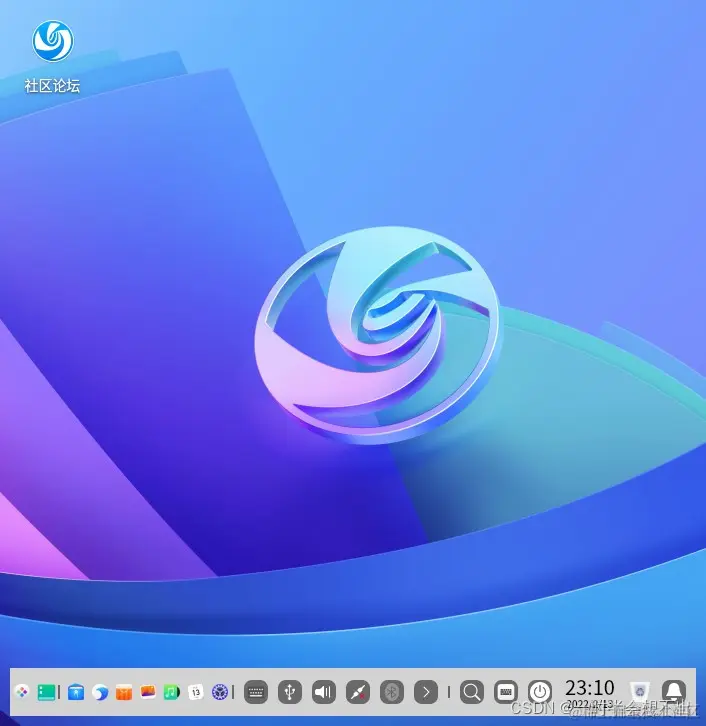Click the power shutdown button
Viewport: 706px width, 726px height.
click(540, 692)
